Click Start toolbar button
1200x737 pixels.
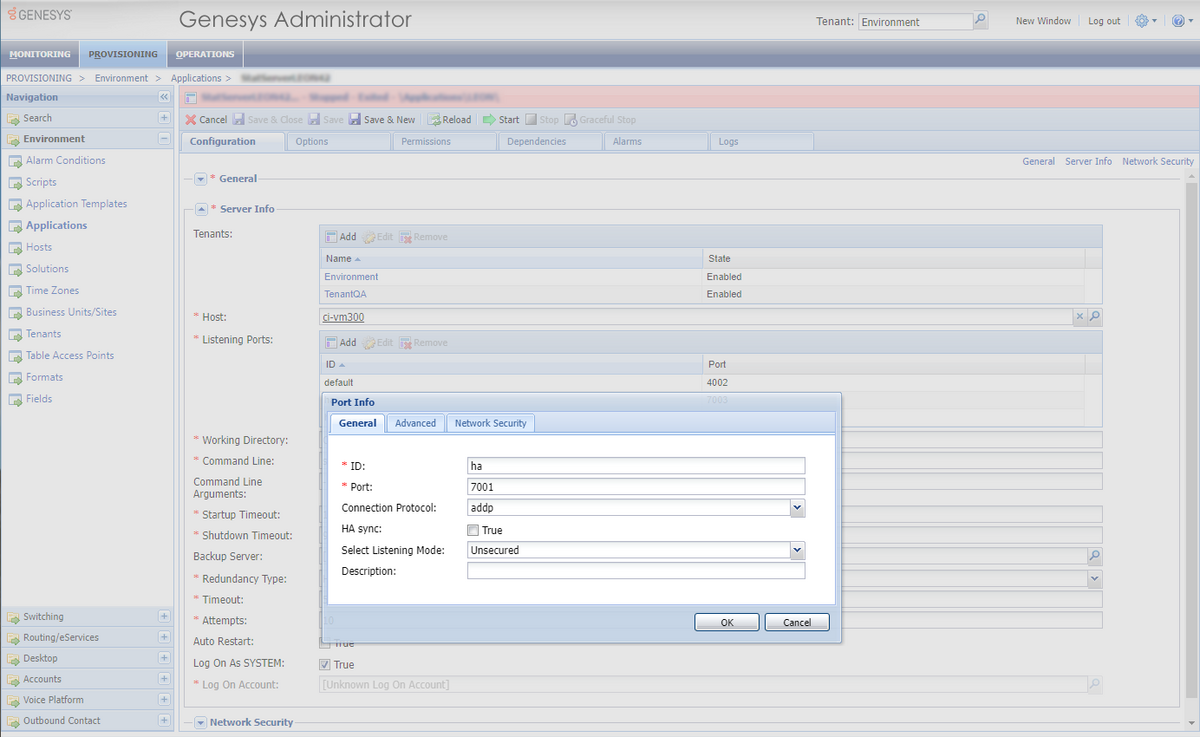click(x=501, y=120)
